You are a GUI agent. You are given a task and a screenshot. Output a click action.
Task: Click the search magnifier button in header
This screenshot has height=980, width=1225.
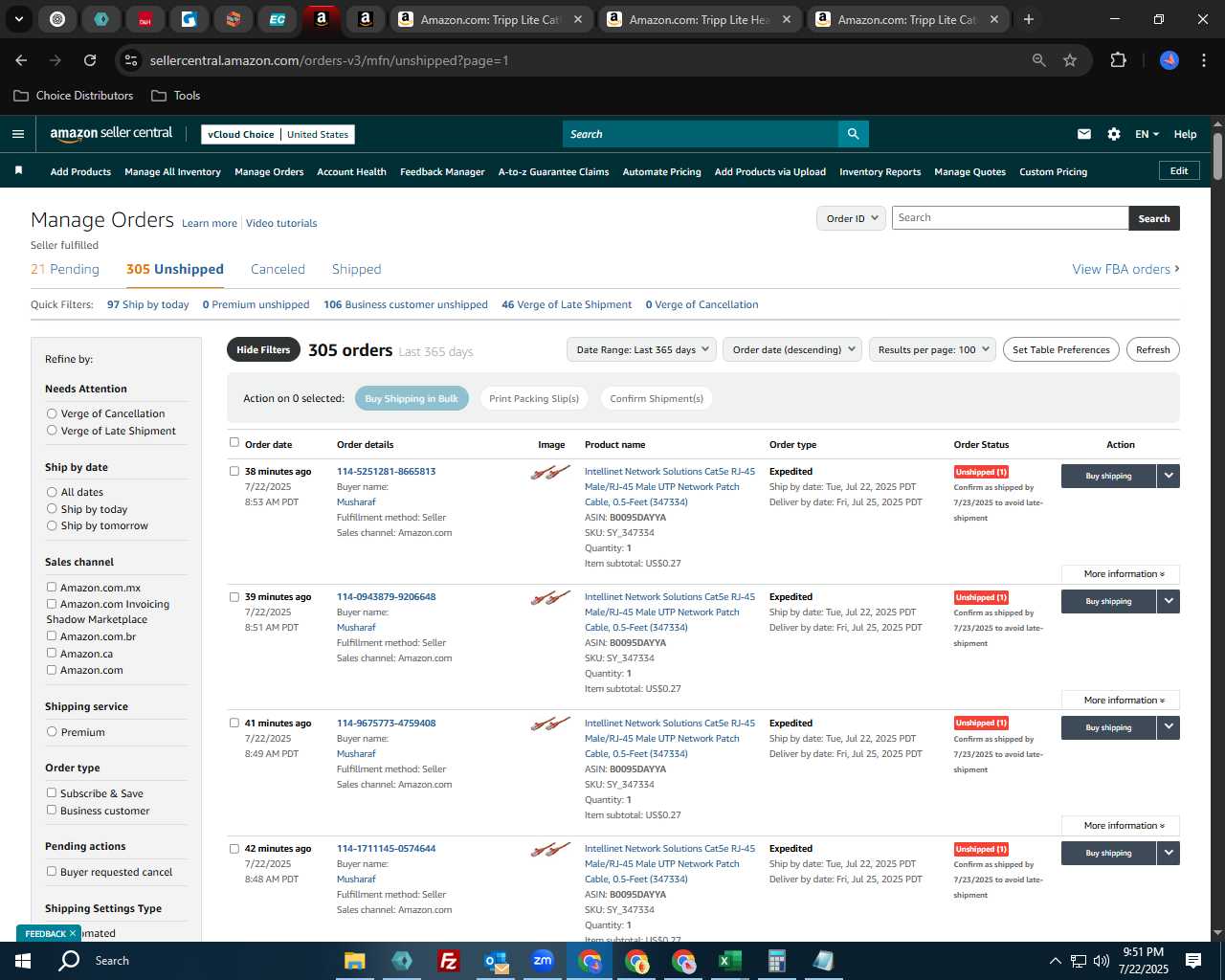point(853,134)
